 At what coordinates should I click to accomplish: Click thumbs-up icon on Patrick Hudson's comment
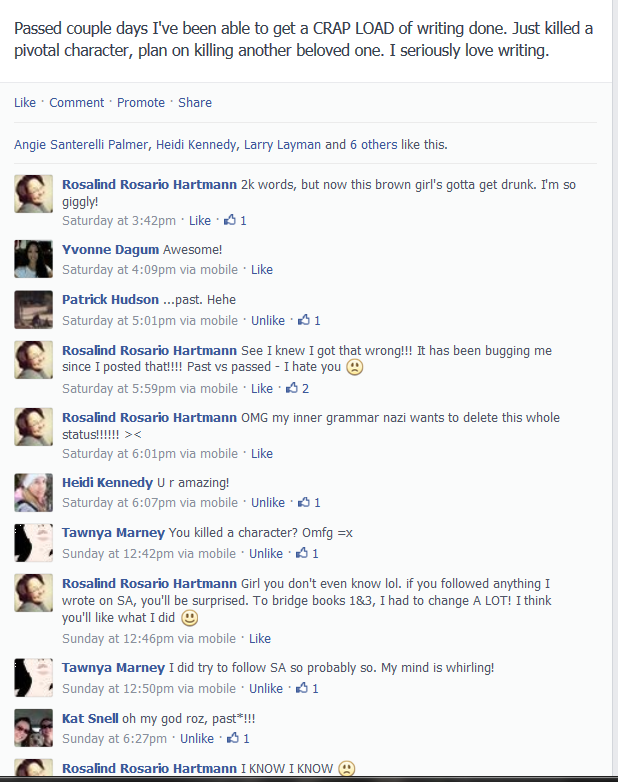(x=304, y=320)
